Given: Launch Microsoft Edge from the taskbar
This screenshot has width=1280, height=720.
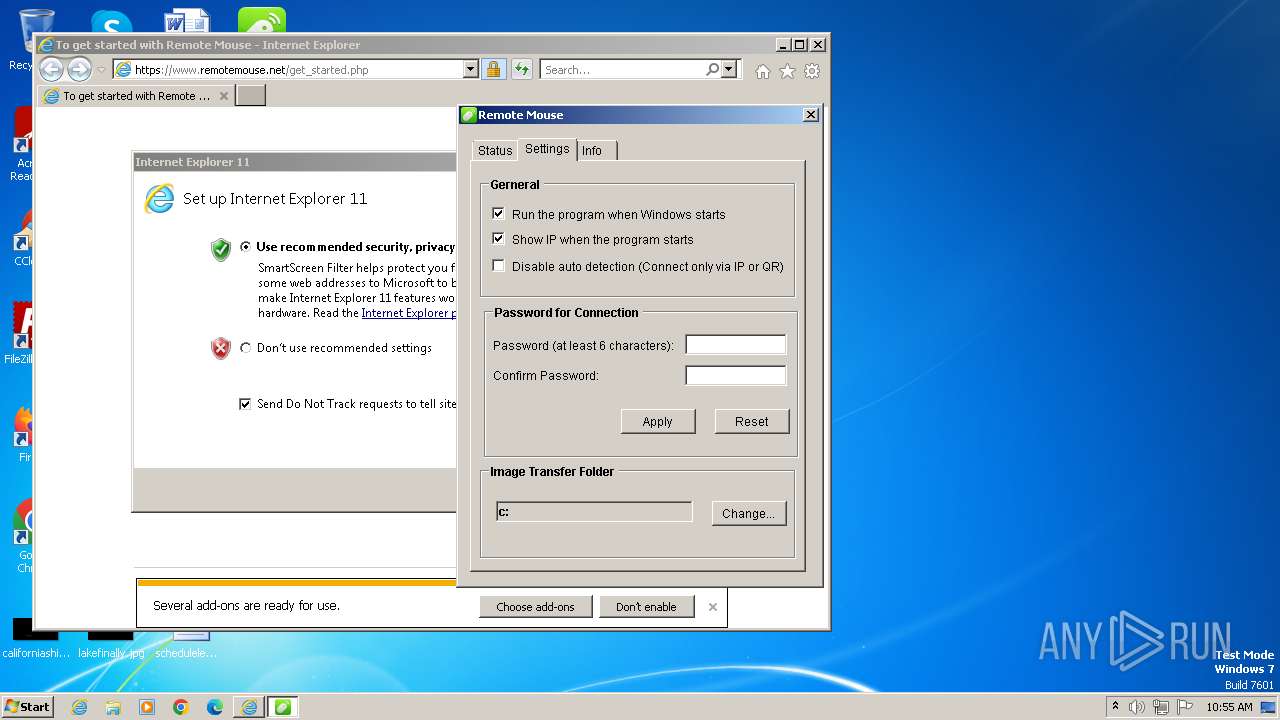Looking at the screenshot, I should pyautogui.click(x=215, y=707).
